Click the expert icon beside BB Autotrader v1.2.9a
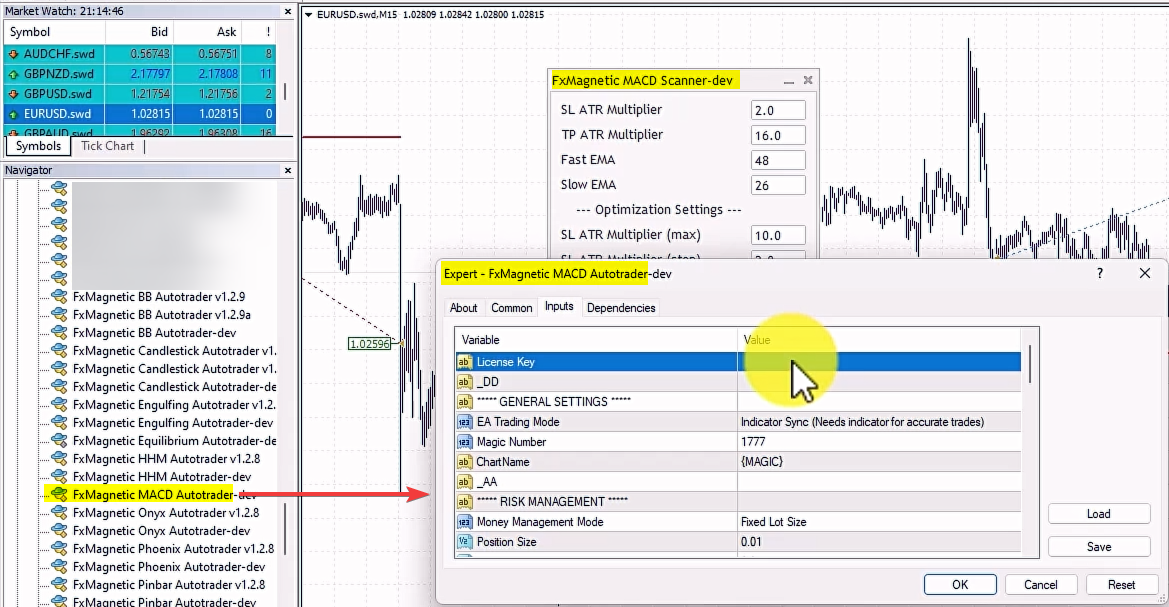 (x=59, y=315)
